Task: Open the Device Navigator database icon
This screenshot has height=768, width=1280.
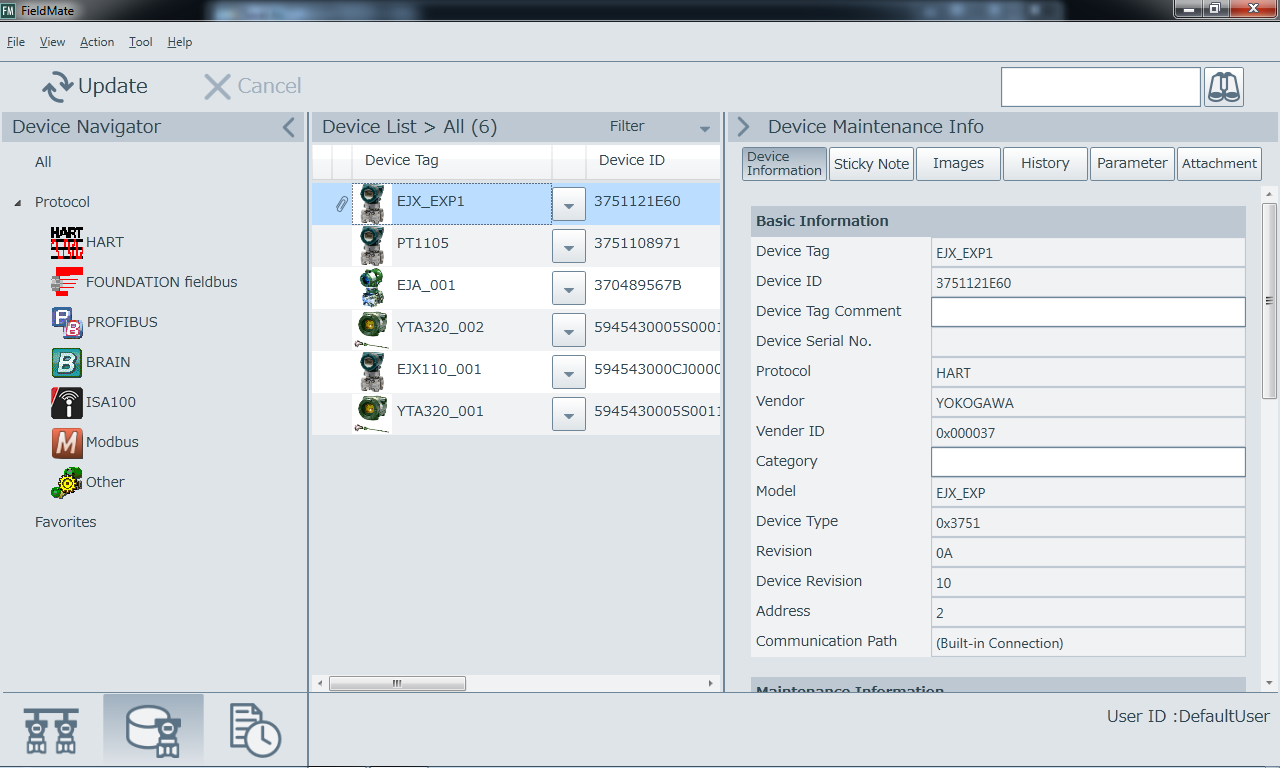Action: pyautogui.click(x=153, y=731)
